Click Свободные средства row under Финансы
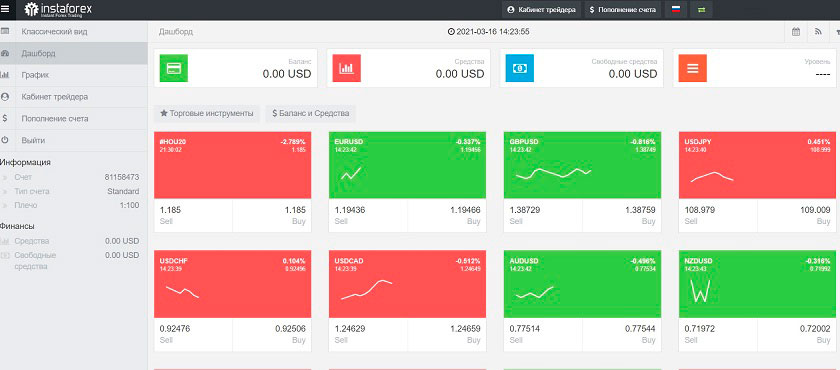The image size is (840, 370). pyautogui.click(x=70, y=260)
